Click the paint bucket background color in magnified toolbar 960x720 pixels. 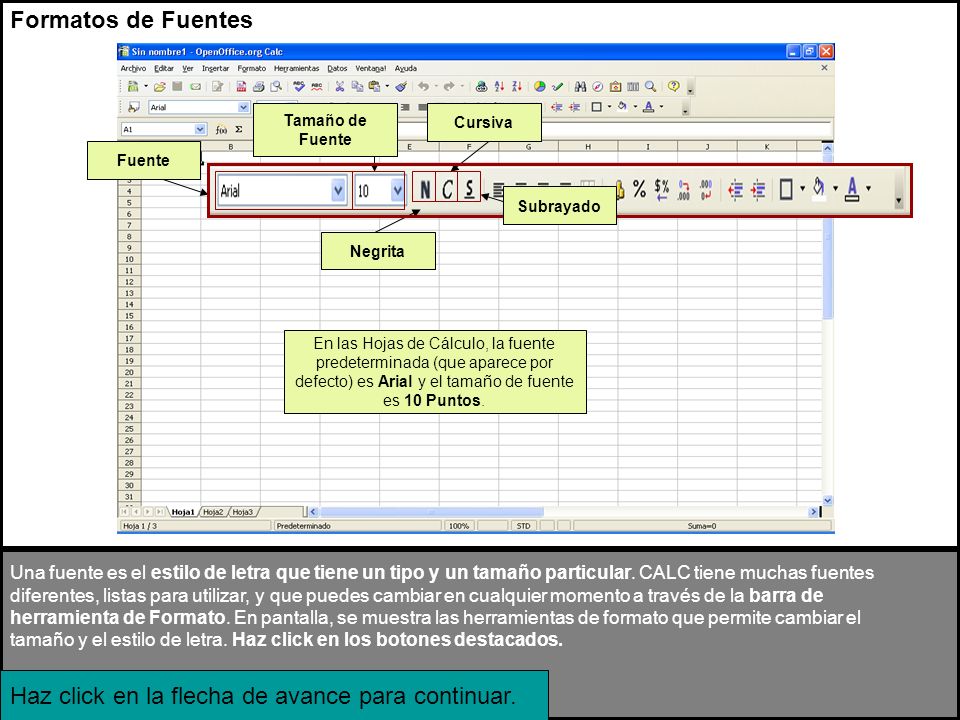coord(819,189)
